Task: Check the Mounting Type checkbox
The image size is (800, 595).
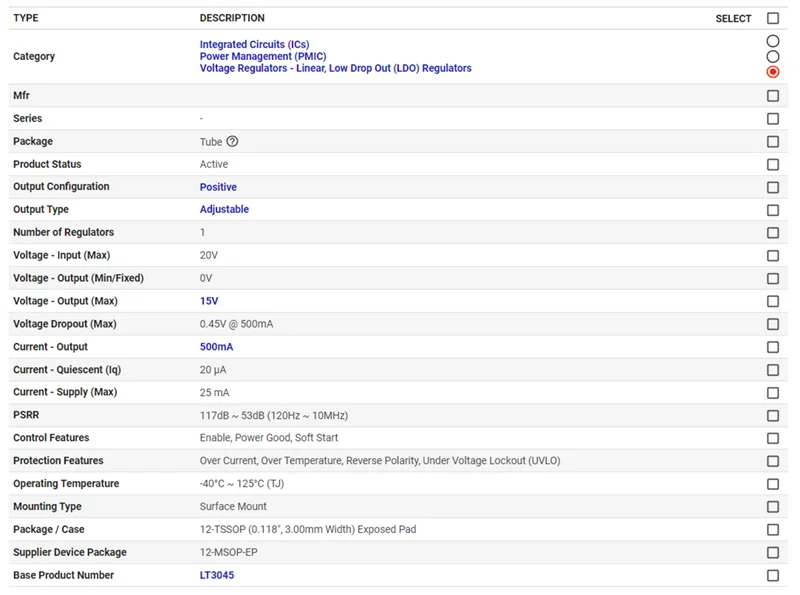Action: 773,507
